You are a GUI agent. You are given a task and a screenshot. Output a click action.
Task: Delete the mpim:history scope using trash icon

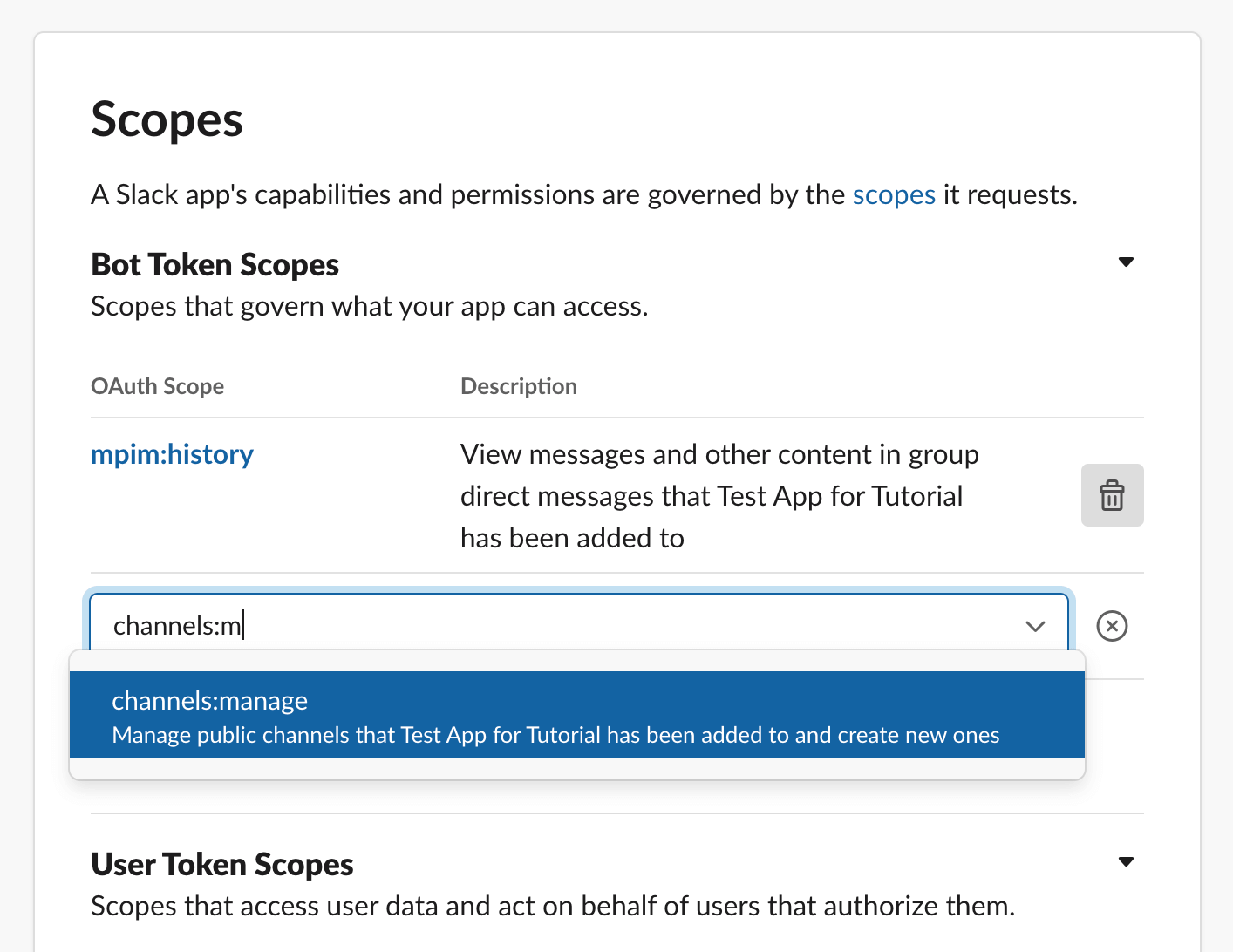click(1112, 495)
